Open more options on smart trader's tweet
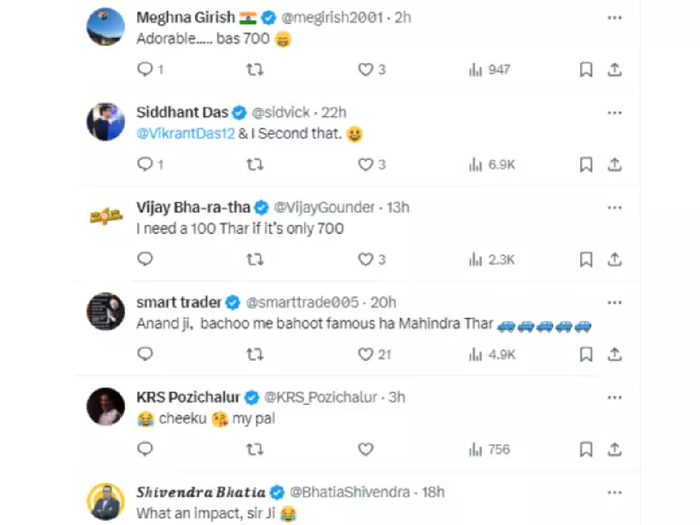Screen dimensions: 700x525 point(613,302)
